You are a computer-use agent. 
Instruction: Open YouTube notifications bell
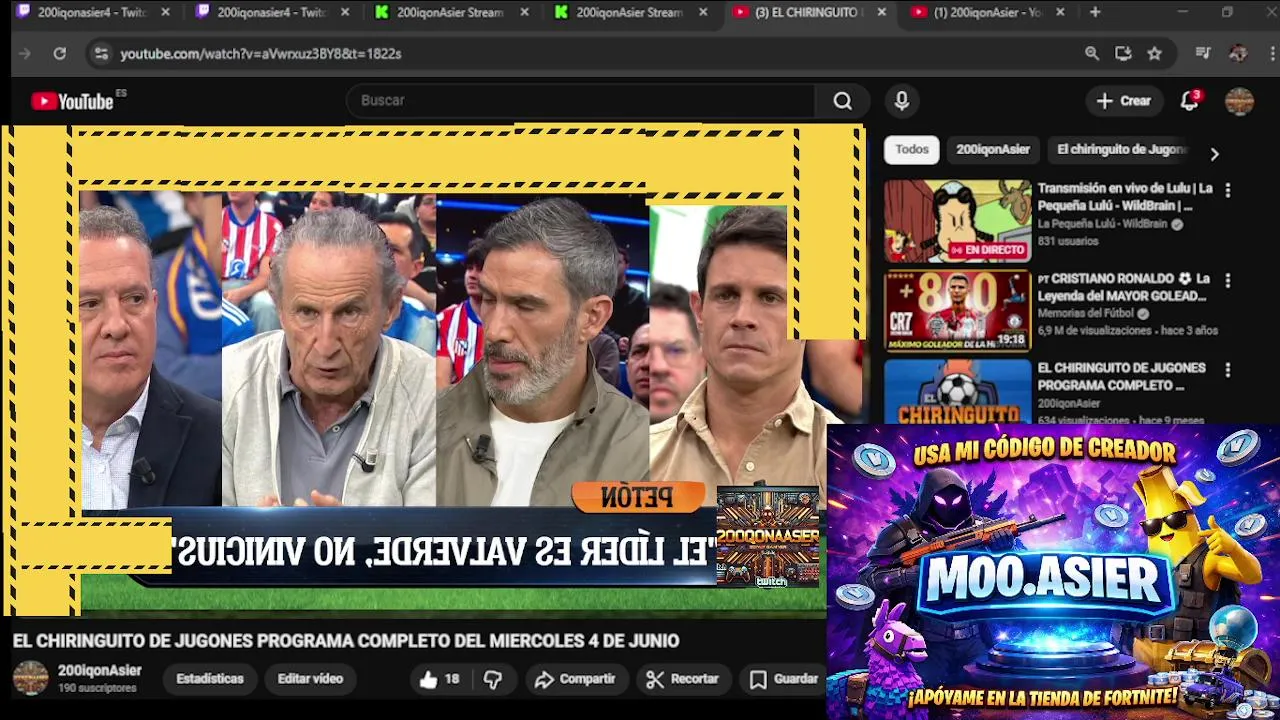1189,100
